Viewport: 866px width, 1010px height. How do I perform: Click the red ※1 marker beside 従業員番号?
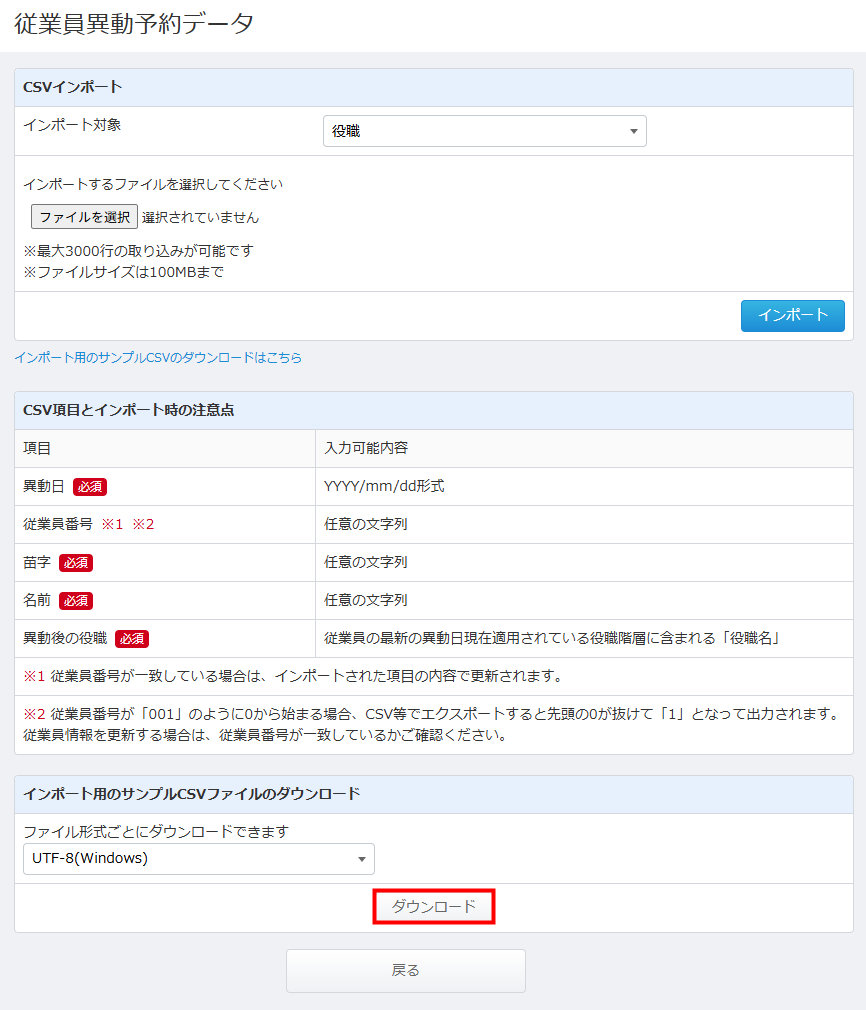point(111,525)
